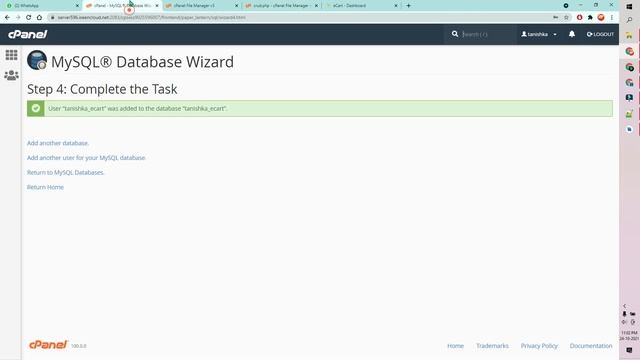This screenshot has height=360, width=640.
Task: Show hidden tray icons chevron
Action: [x=624, y=306]
